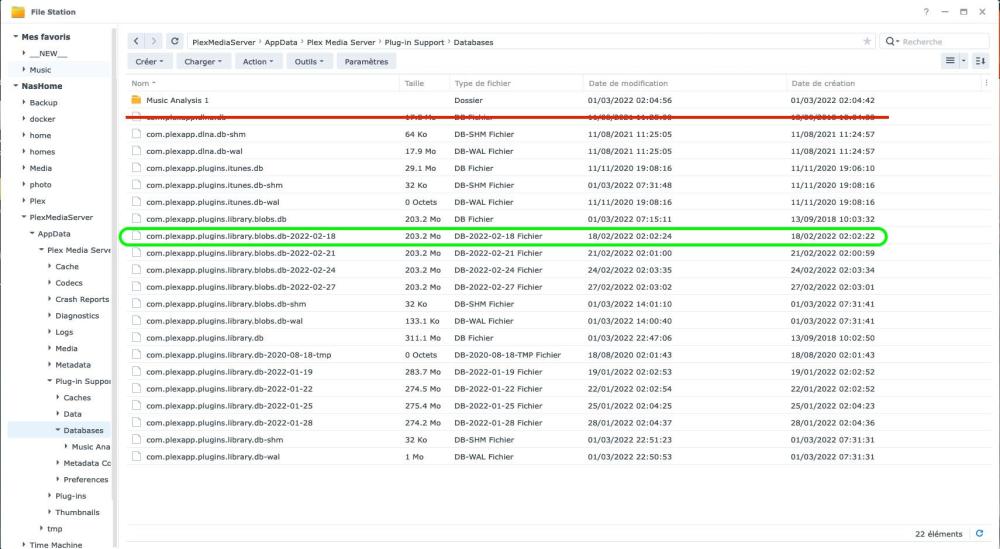This screenshot has height=549, width=1000.
Task: Expand the Outils dropdown
Action: 309,61
